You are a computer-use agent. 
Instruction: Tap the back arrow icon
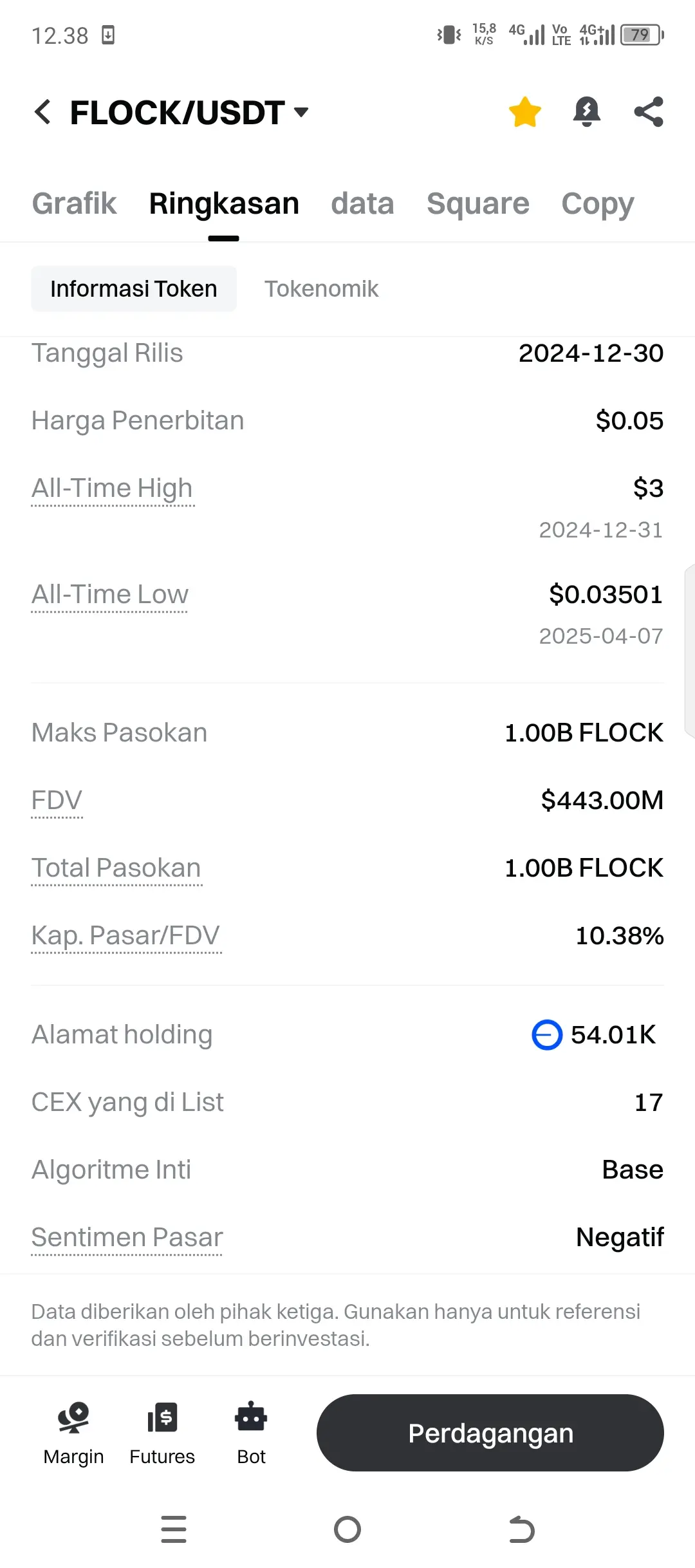(42, 112)
